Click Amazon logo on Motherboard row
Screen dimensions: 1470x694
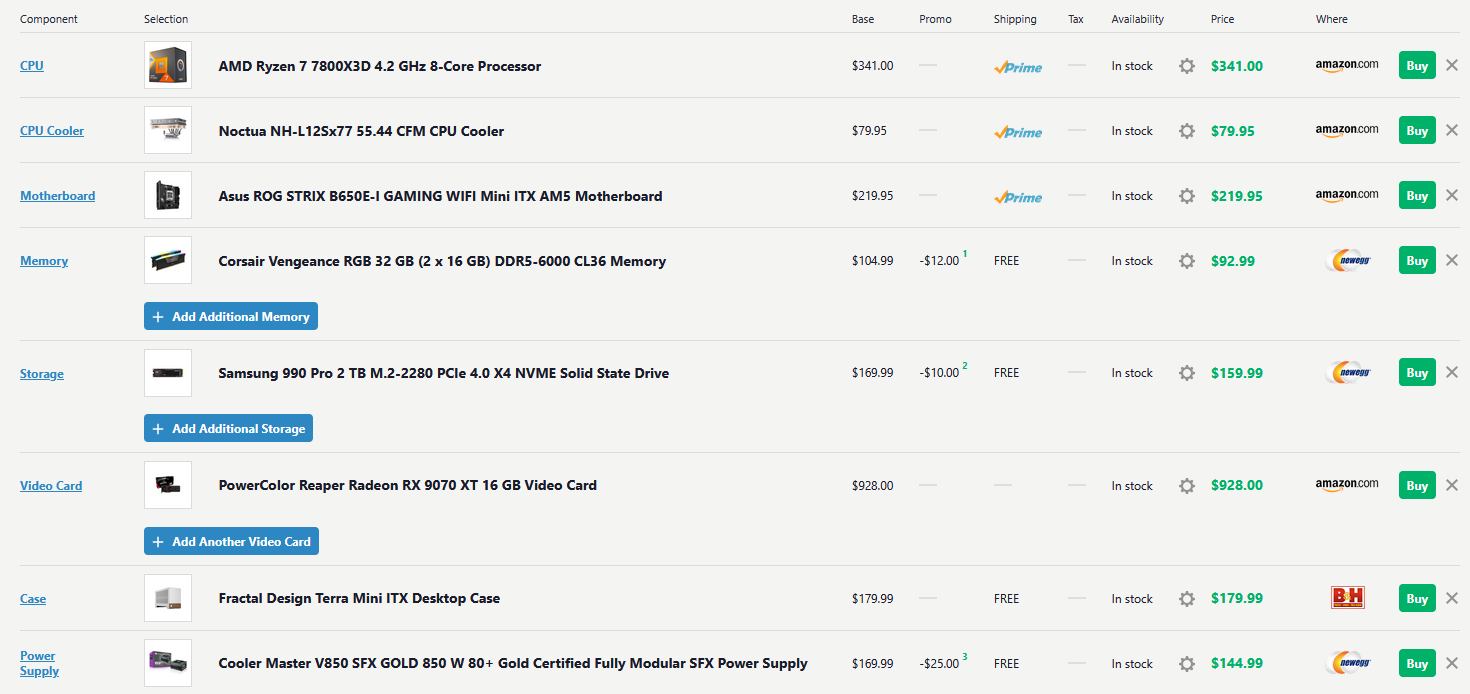pyautogui.click(x=1346, y=195)
